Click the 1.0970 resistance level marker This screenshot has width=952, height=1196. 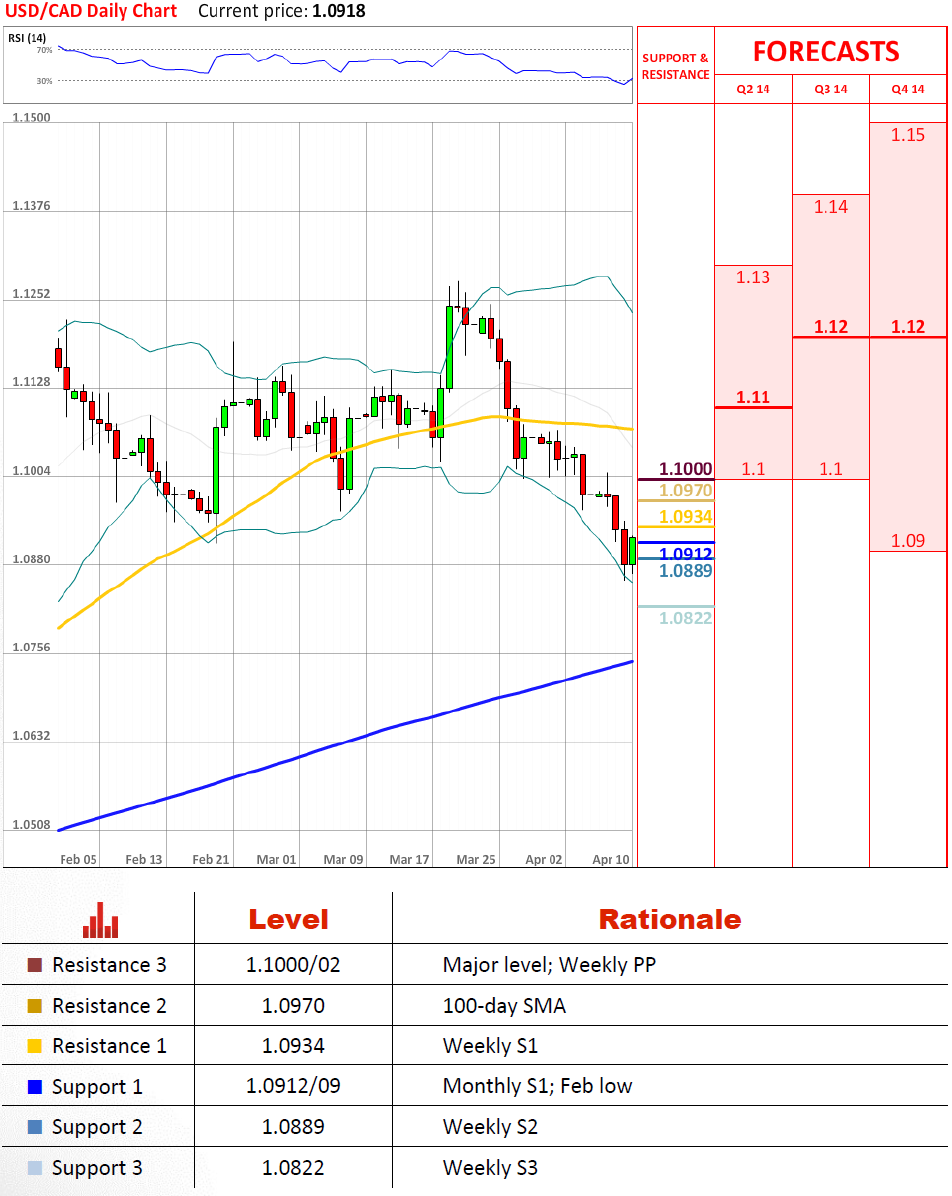tap(685, 490)
